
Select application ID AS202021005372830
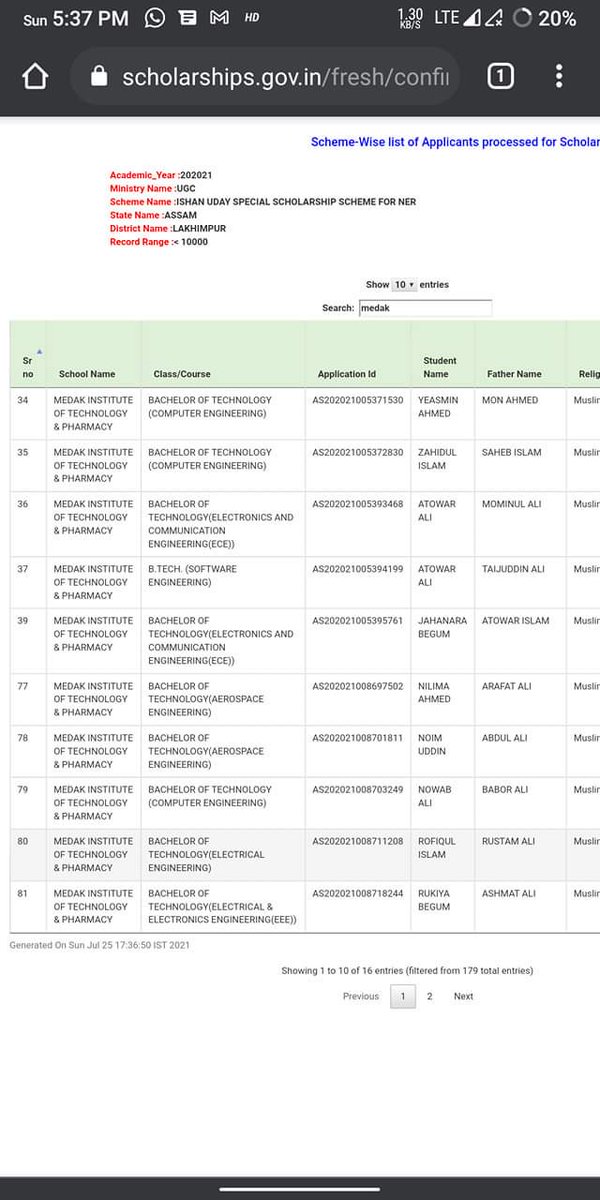pyautogui.click(x=358, y=452)
